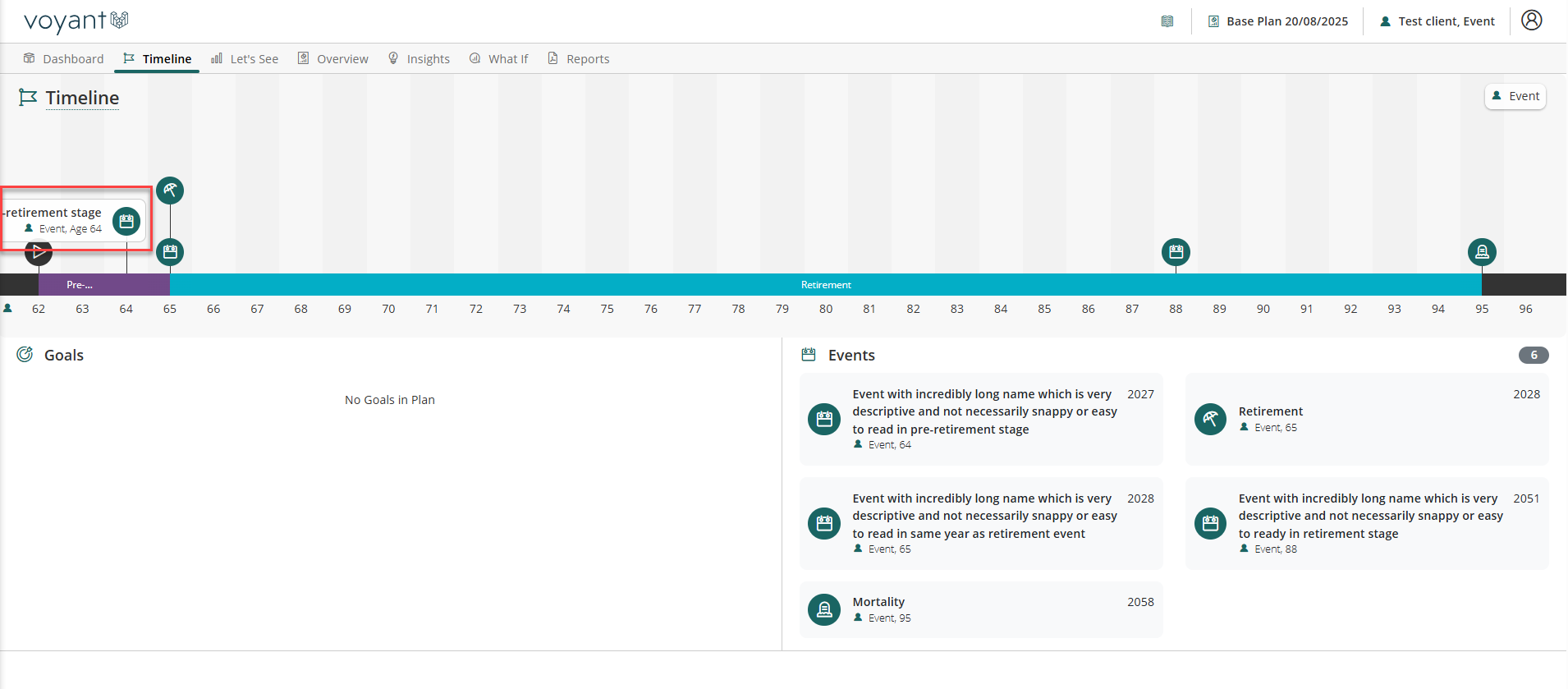The image size is (1568, 689).
Task: Go to the What If tab
Action: point(499,59)
